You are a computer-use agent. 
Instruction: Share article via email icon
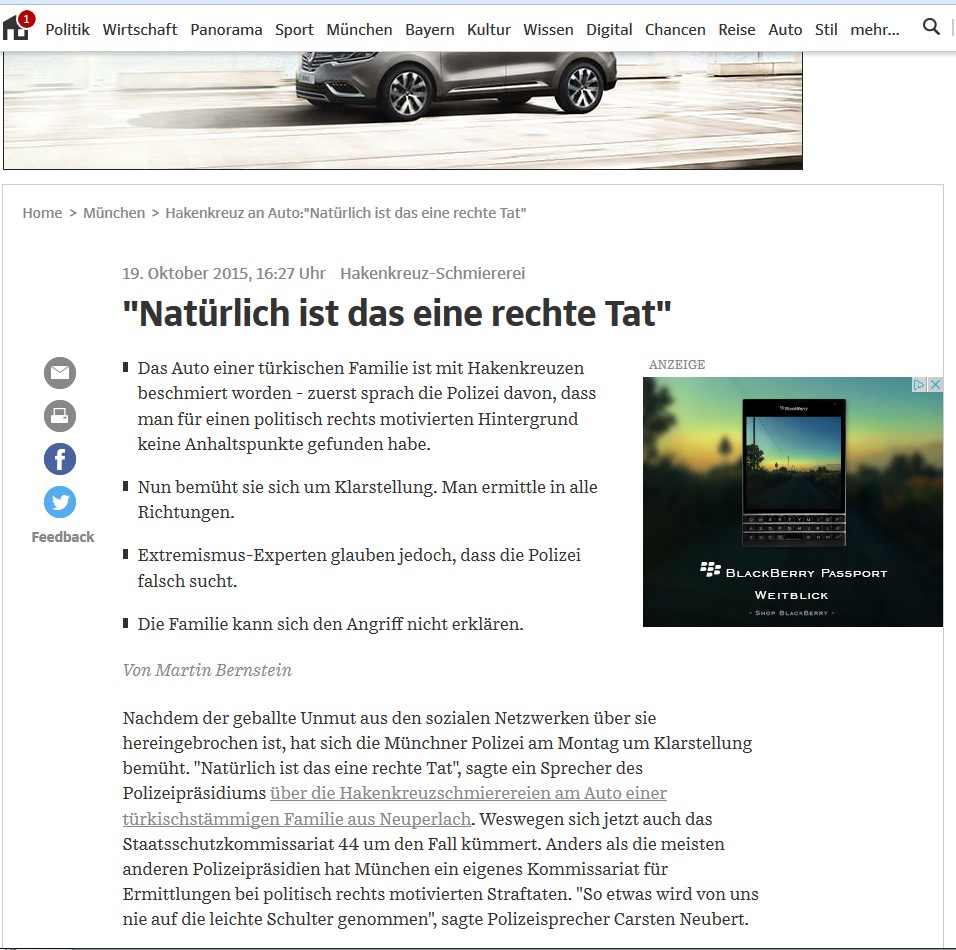pyautogui.click(x=60, y=373)
